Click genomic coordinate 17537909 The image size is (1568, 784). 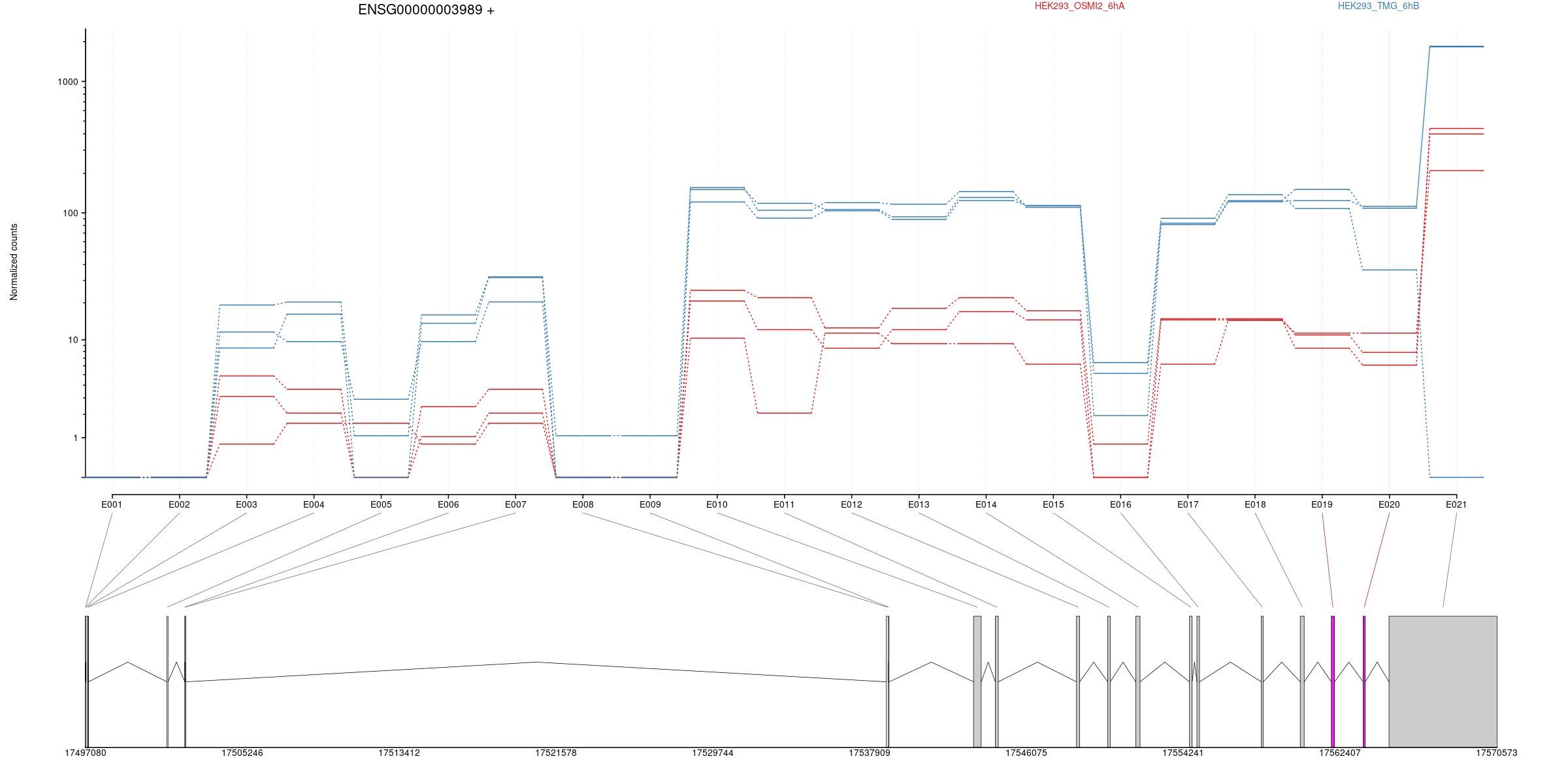coord(870,753)
